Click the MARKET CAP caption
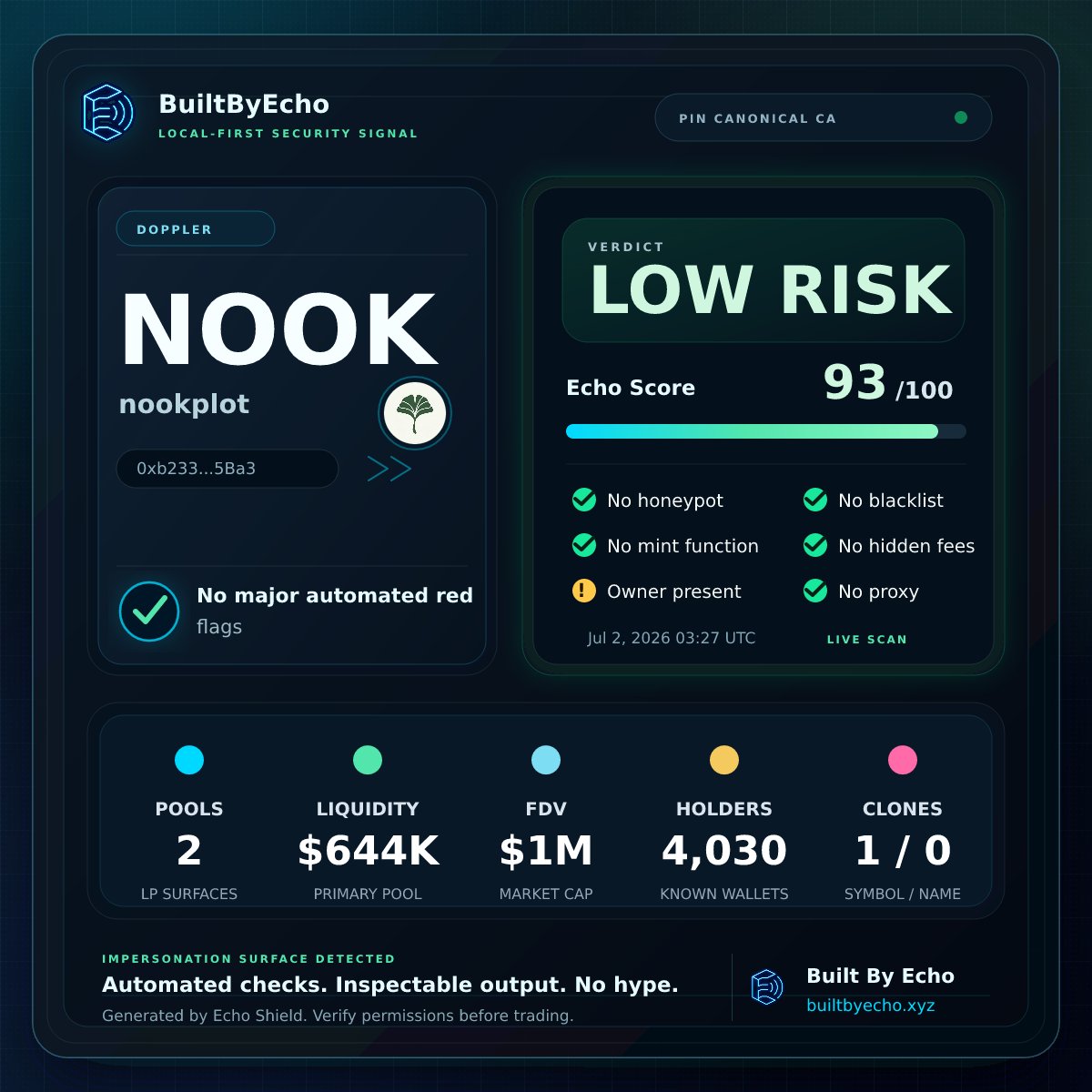 pos(546,894)
